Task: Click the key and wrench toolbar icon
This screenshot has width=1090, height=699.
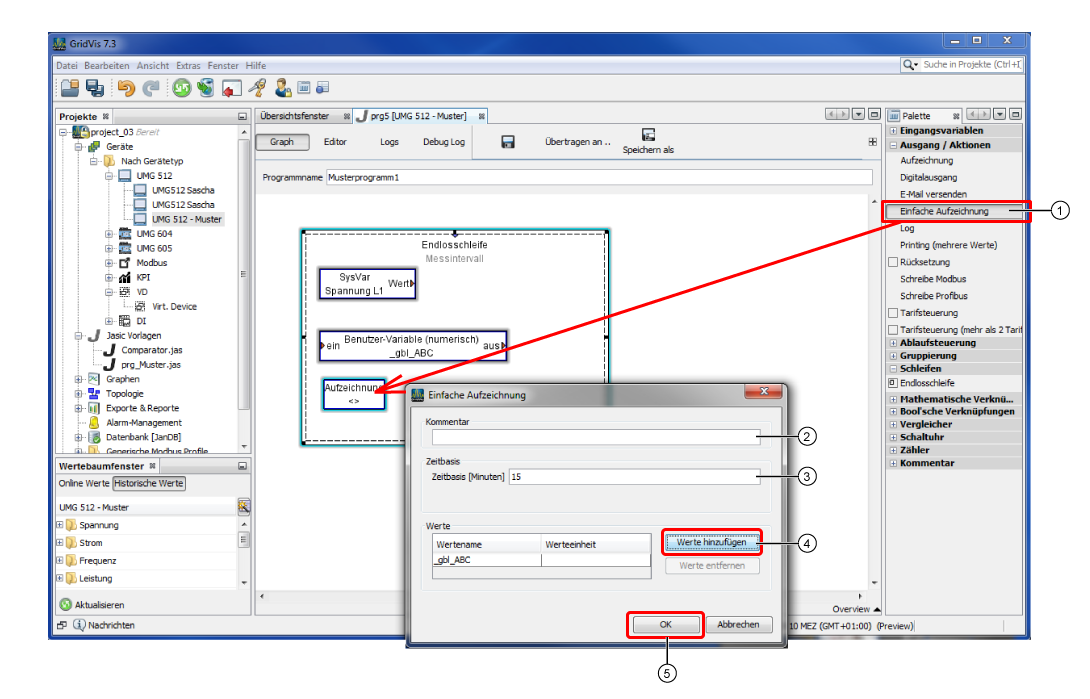Action: pos(257,88)
